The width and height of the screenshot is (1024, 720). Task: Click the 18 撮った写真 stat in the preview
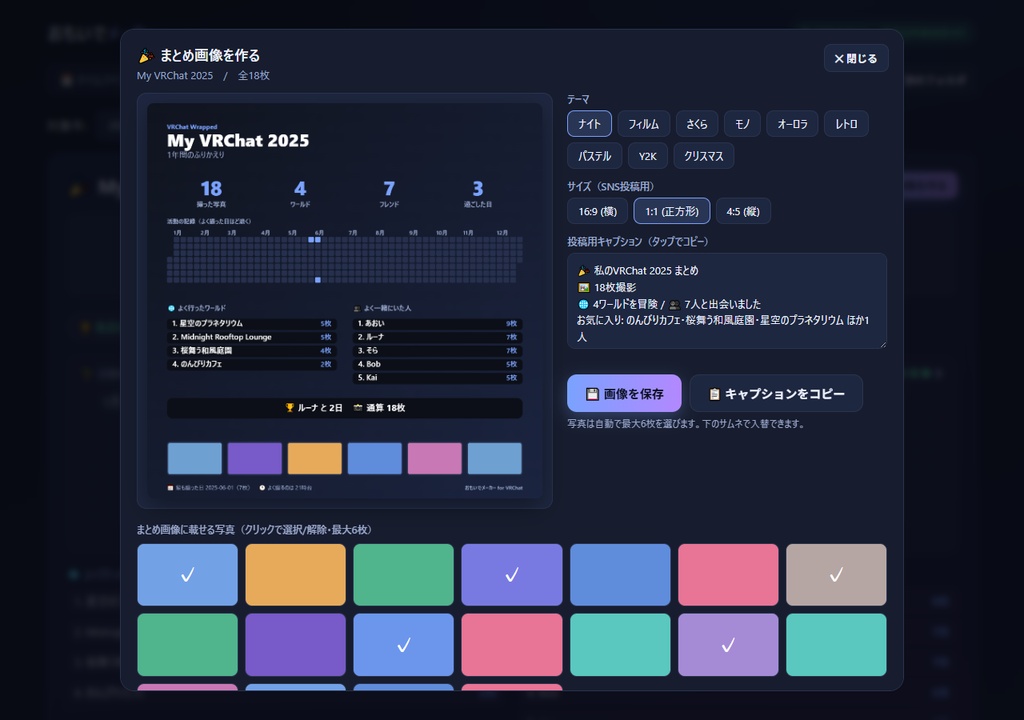(x=211, y=193)
